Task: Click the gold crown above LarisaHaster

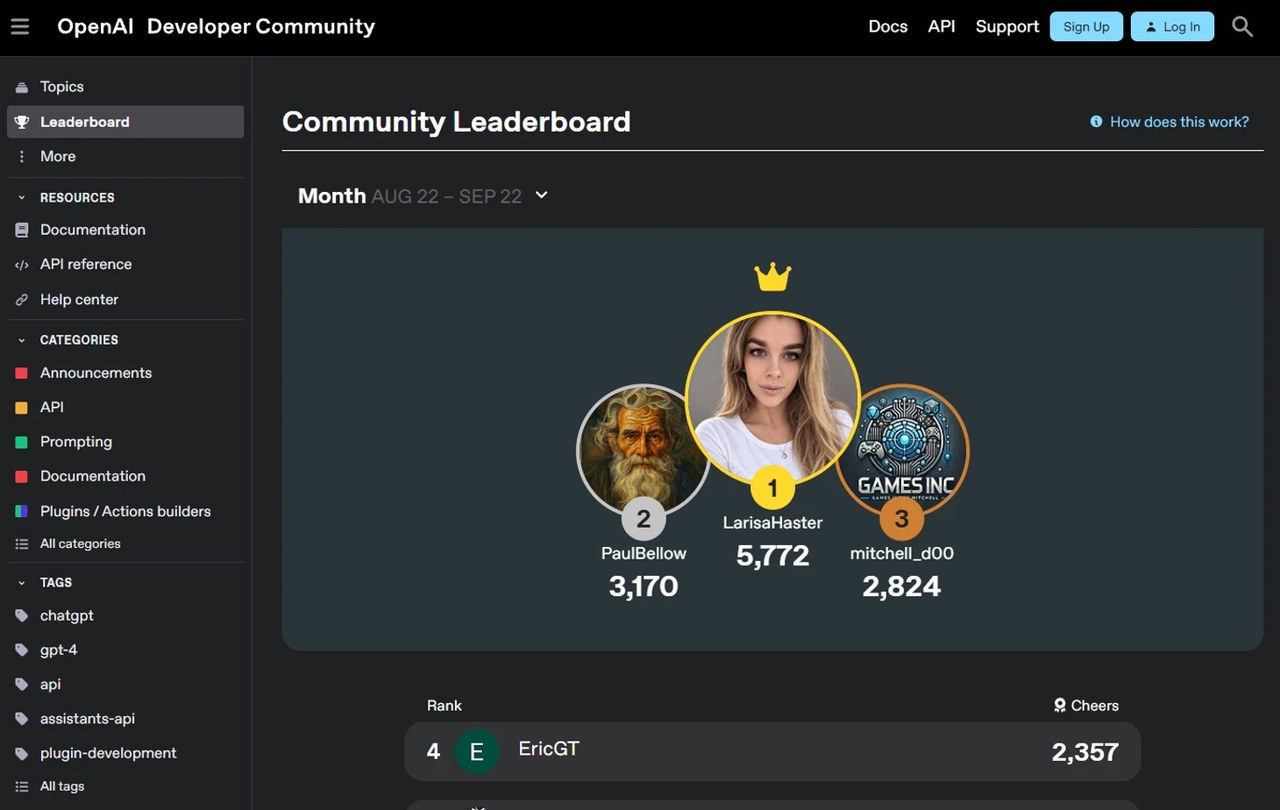Action: pos(773,277)
